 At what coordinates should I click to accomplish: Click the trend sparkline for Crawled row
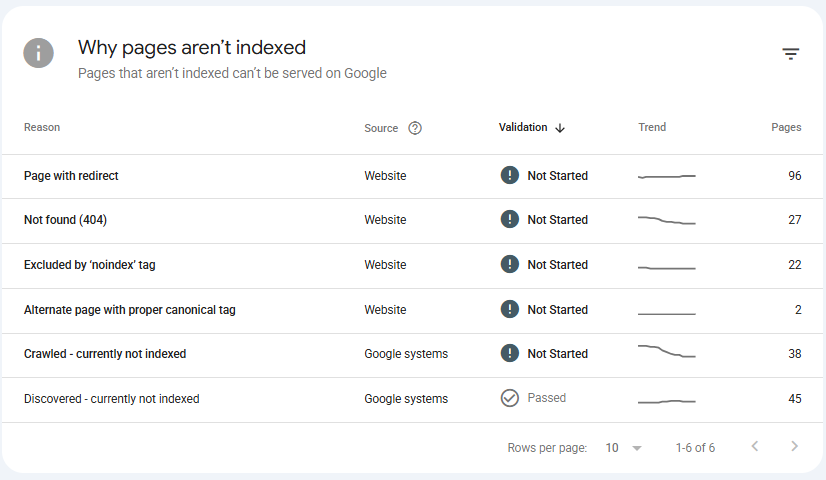pyautogui.click(x=666, y=351)
